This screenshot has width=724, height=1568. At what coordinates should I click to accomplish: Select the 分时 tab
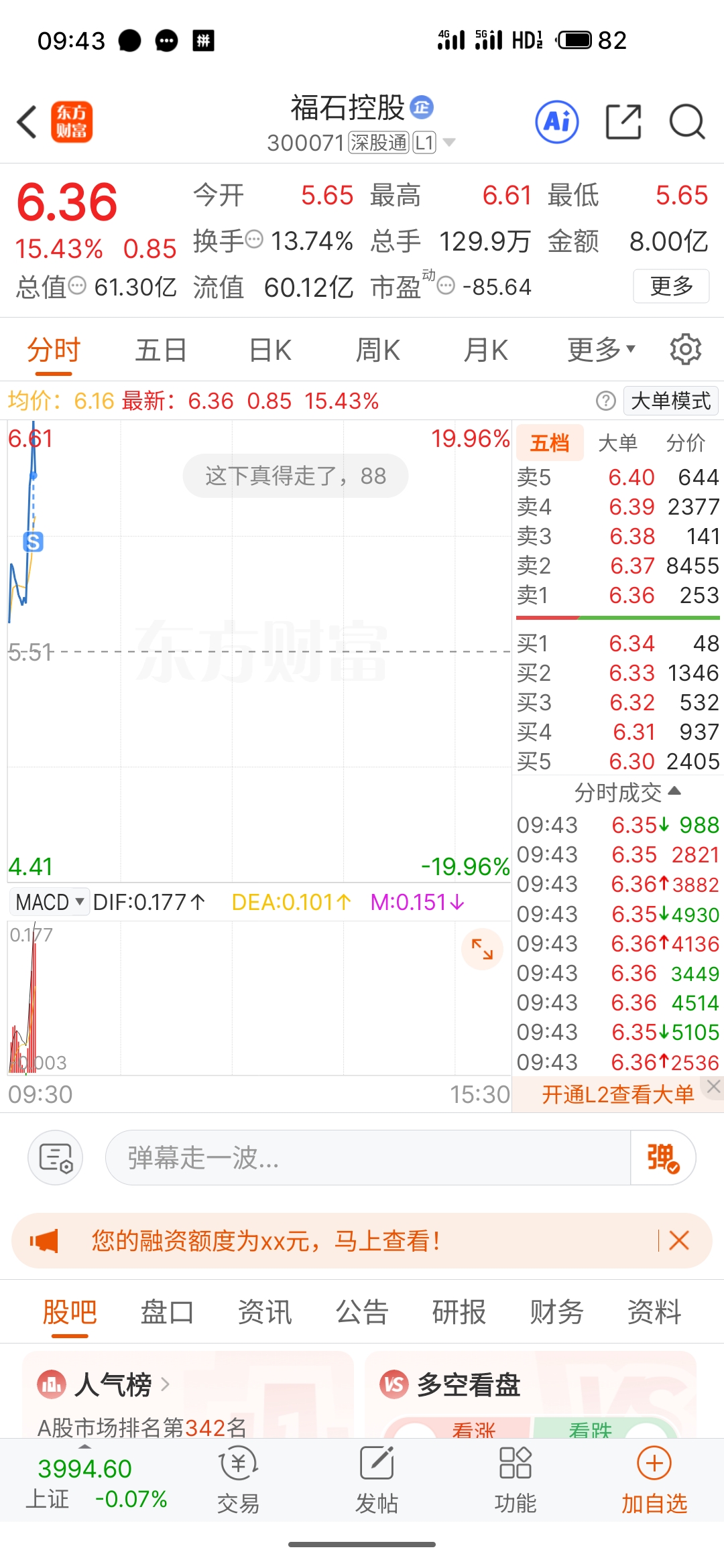pyautogui.click(x=54, y=349)
